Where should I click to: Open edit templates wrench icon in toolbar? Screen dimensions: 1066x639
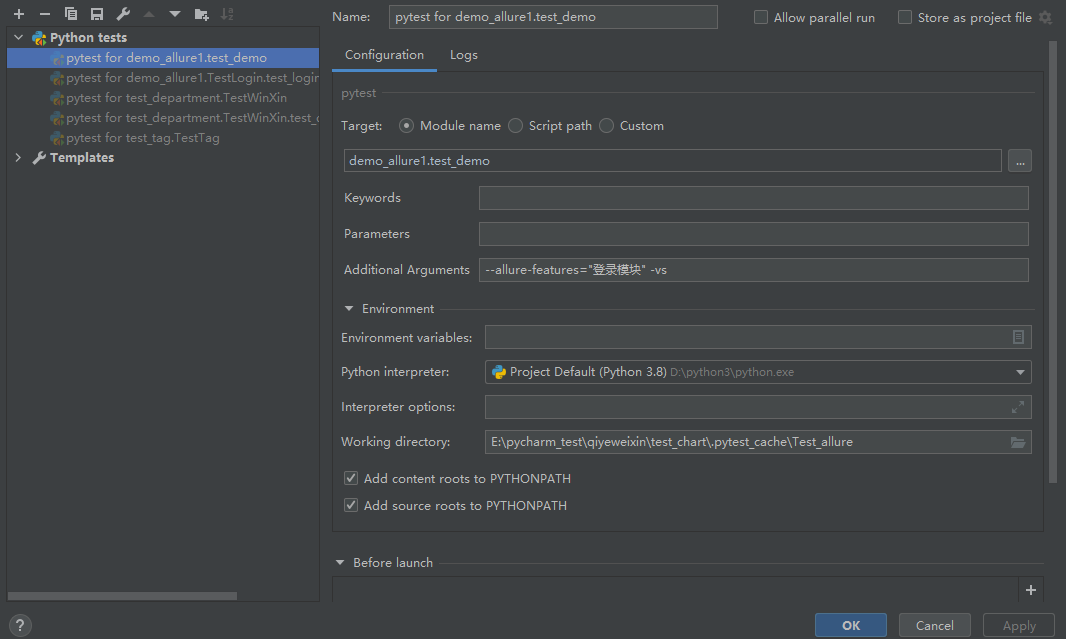coord(123,14)
